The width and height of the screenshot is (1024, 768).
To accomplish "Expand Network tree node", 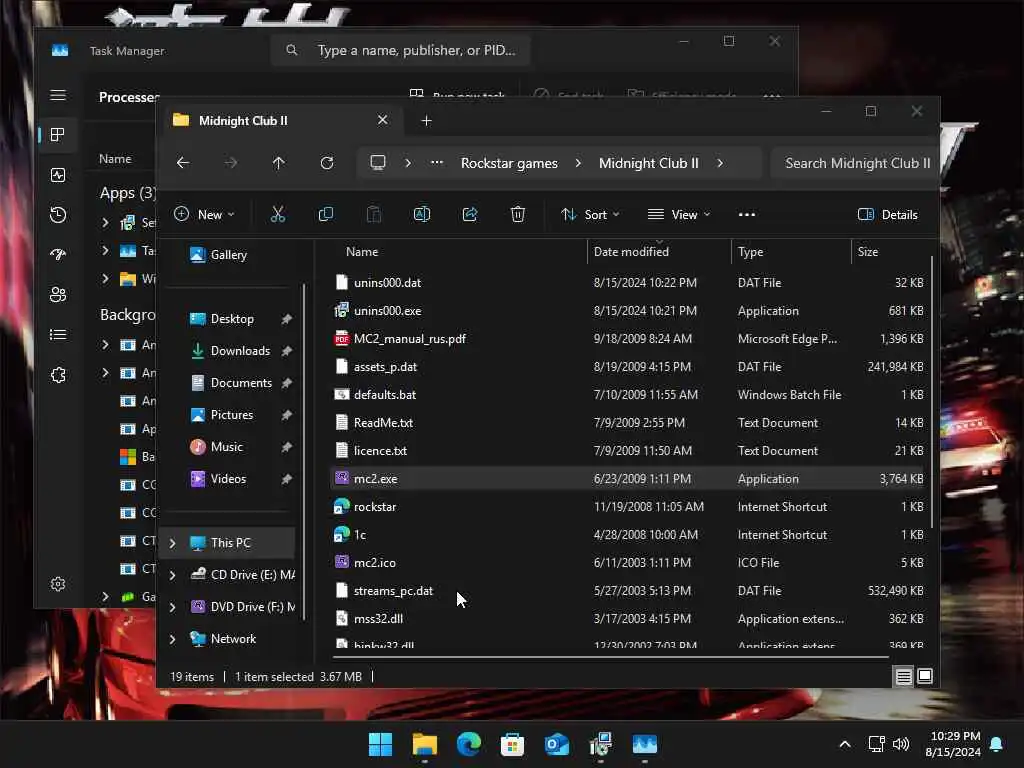I will 172,639.
